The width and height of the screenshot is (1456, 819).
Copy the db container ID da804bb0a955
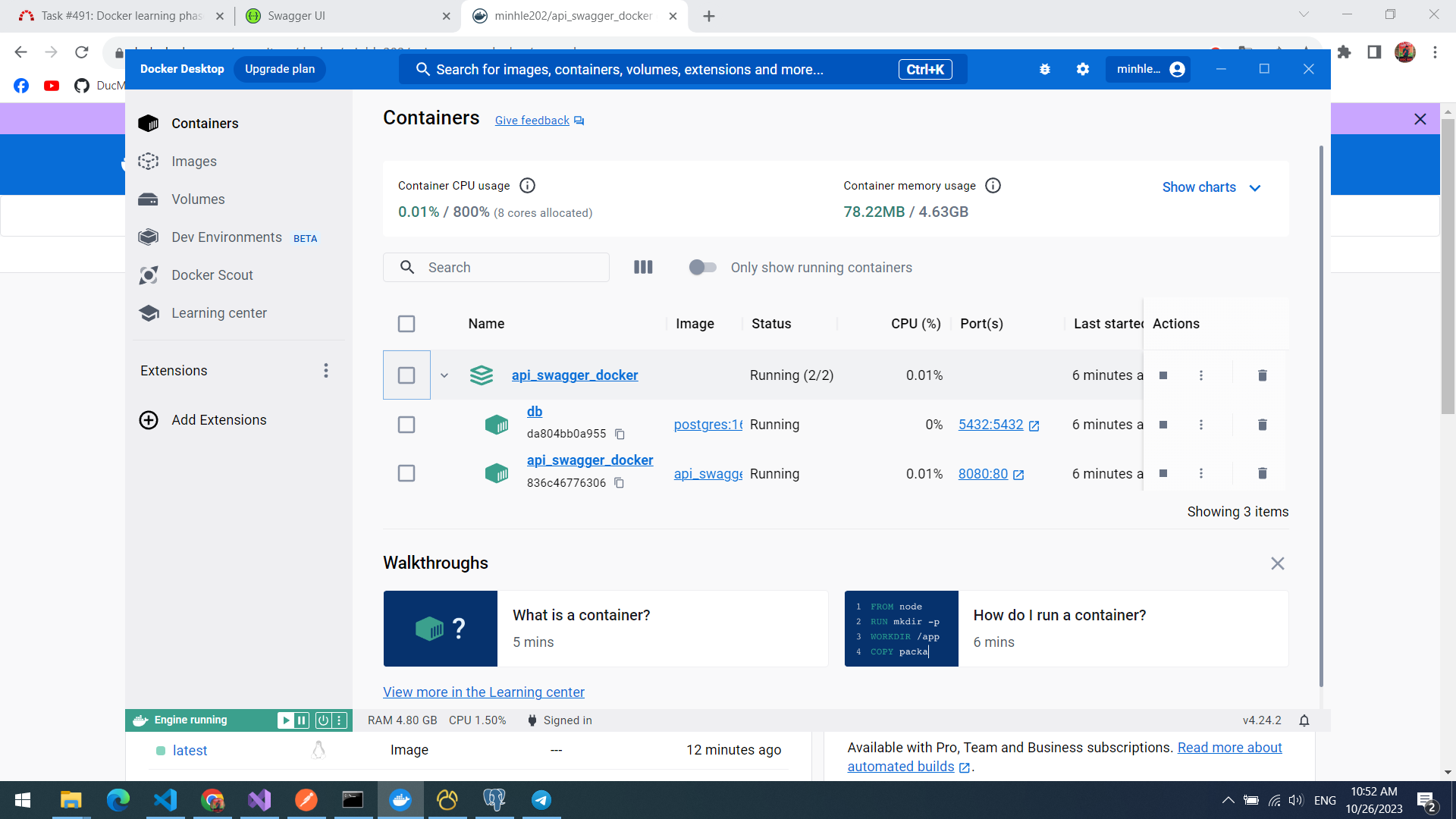(x=620, y=434)
